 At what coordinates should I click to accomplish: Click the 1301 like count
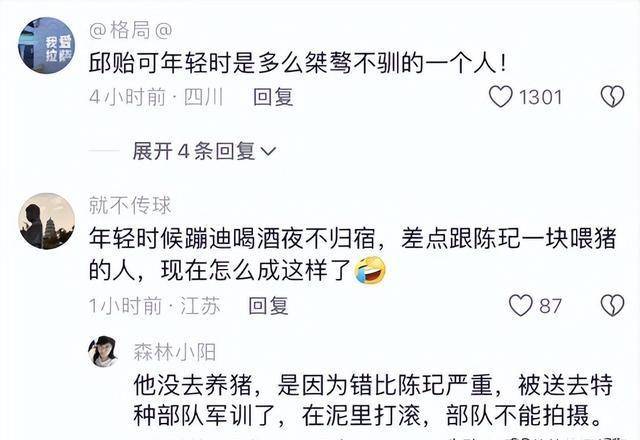coord(540,97)
